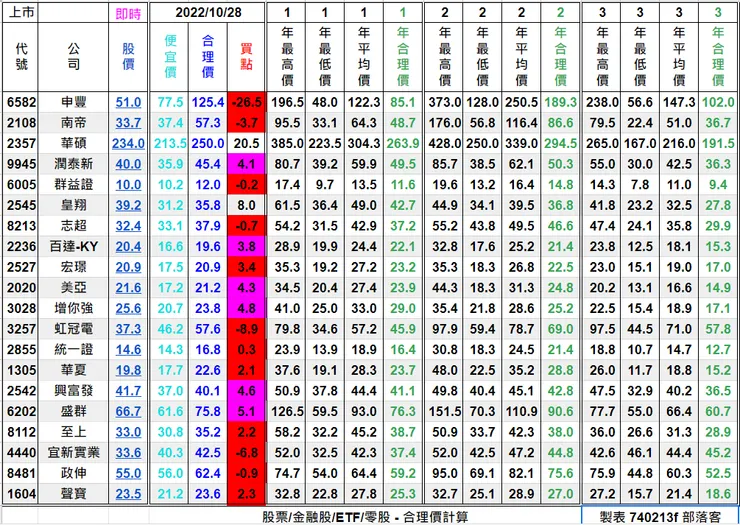Screen dimensions: 740x525
Task: Select stock code cell 6582
Action: 20,102
